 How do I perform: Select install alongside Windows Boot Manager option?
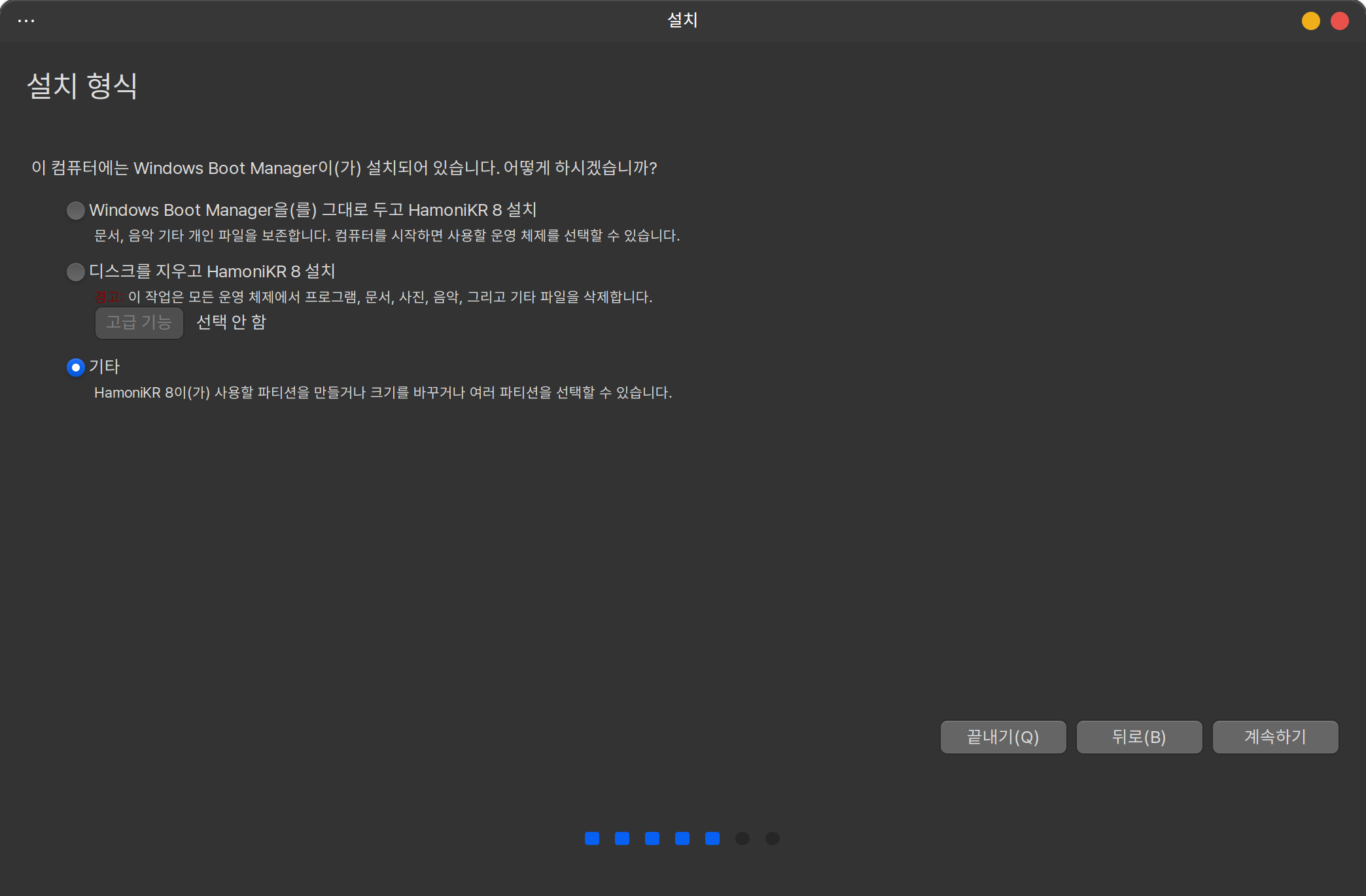pyautogui.click(x=76, y=210)
